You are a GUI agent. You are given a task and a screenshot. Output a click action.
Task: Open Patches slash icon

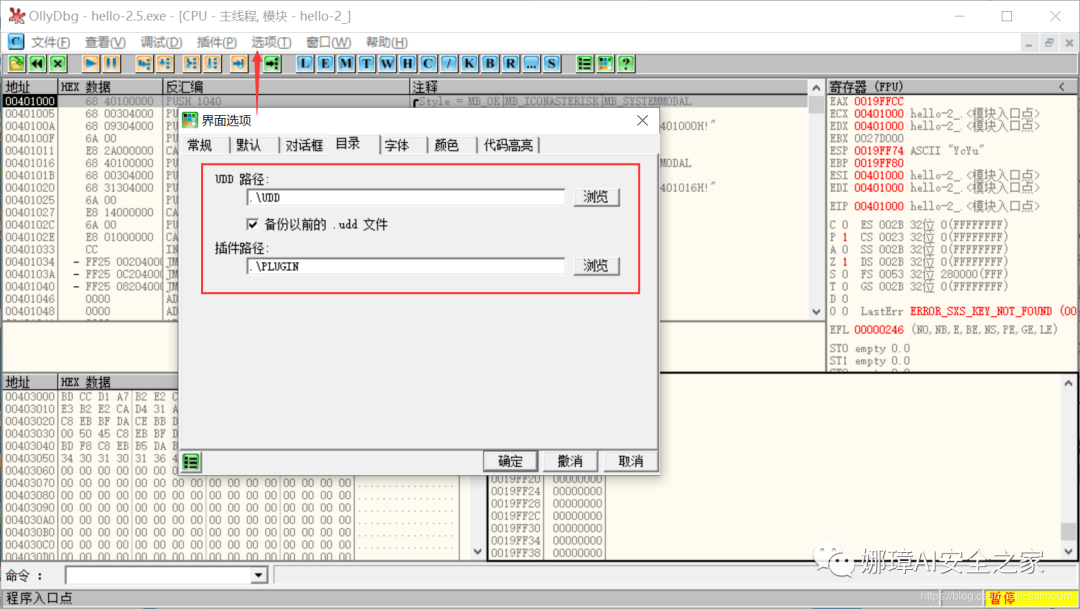pyautogui.click(x=448, y=64)
